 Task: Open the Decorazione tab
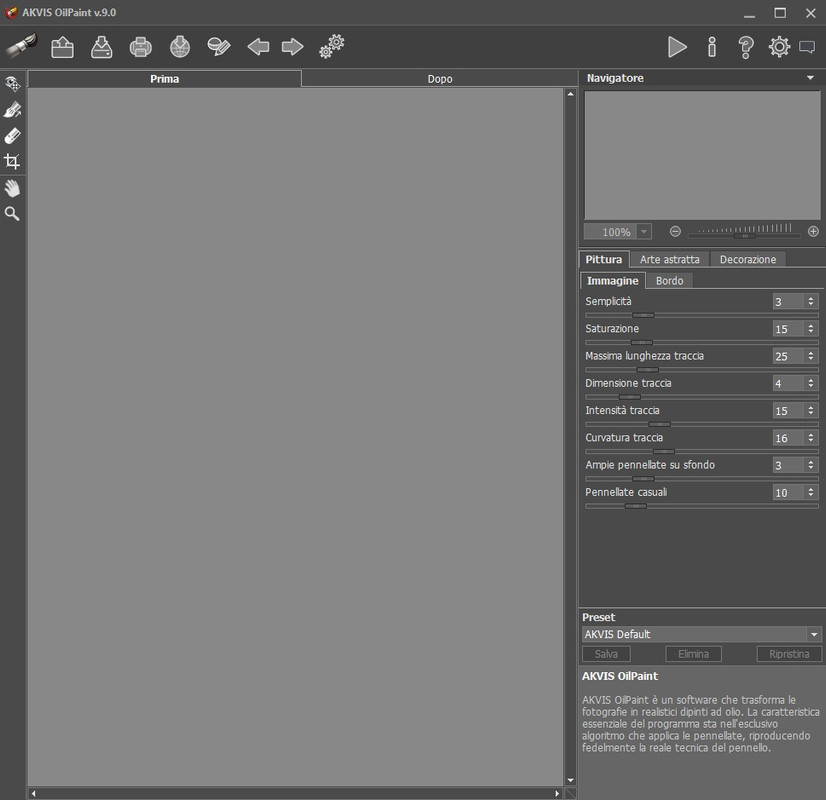point(748,259)
